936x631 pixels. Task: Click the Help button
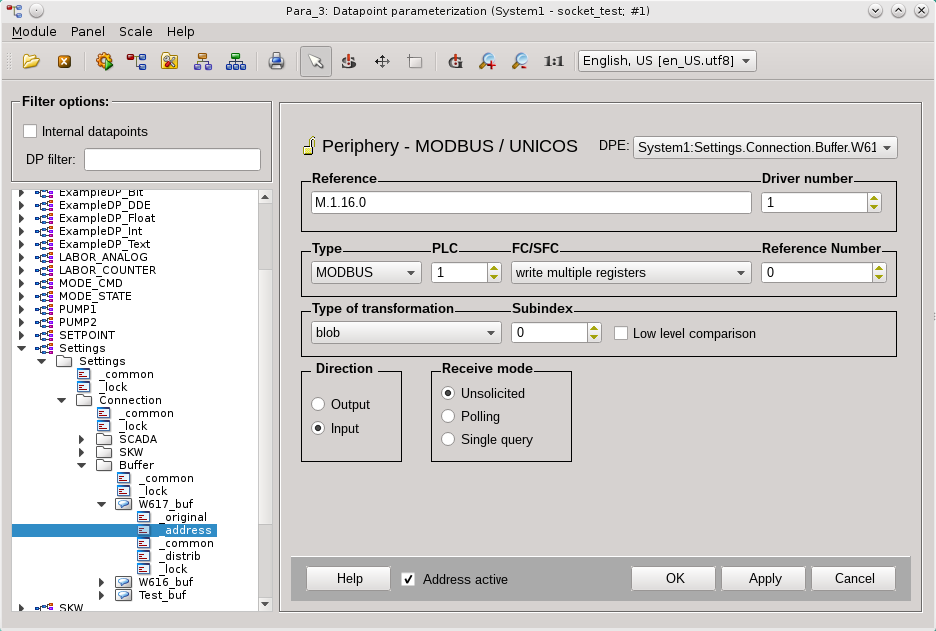pos(349,579)
